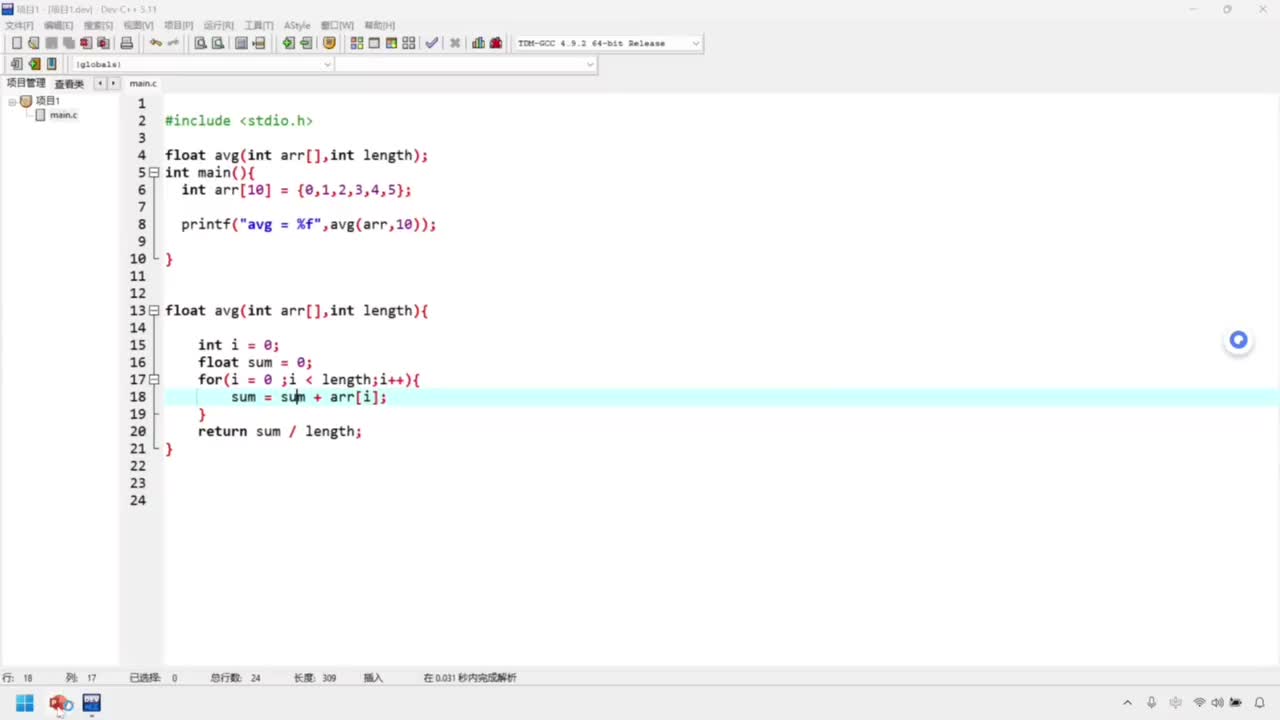This screenshot has width=1280, height=720.
Task: Undo the last edit via toolbar
Action: pyautogui.click(x=155, y=43)
